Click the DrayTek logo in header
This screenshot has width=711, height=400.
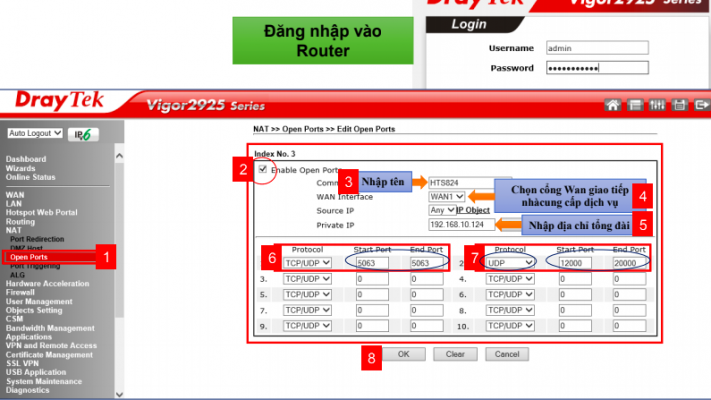(62, 103)
